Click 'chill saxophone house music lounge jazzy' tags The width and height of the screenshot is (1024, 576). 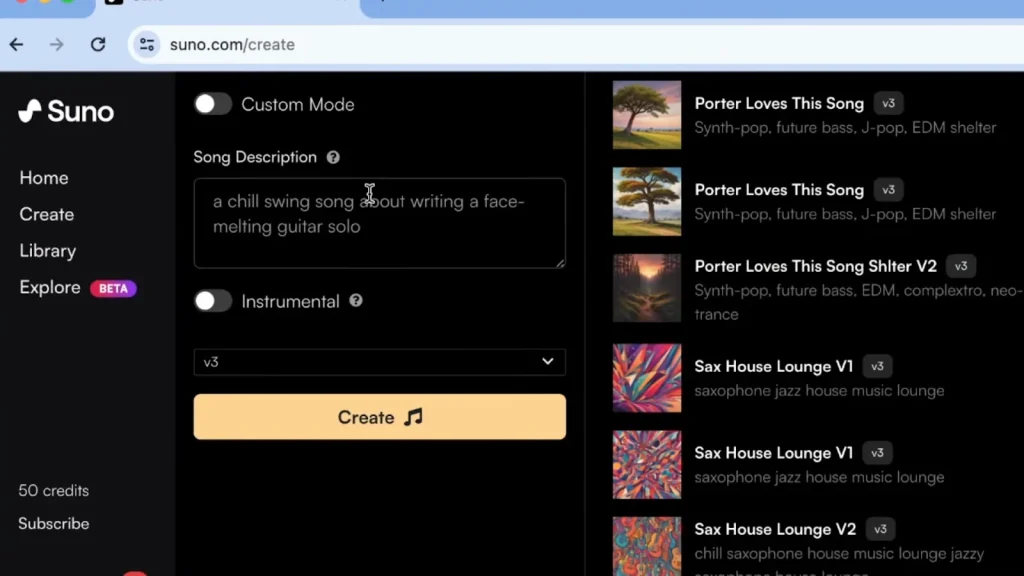click(839, 554)
